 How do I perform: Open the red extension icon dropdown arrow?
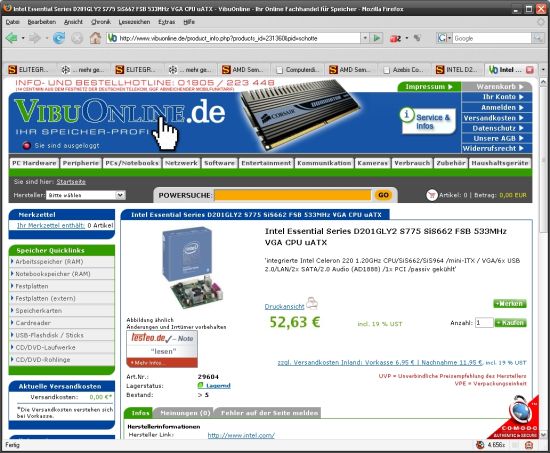click(x=407, y=38)
